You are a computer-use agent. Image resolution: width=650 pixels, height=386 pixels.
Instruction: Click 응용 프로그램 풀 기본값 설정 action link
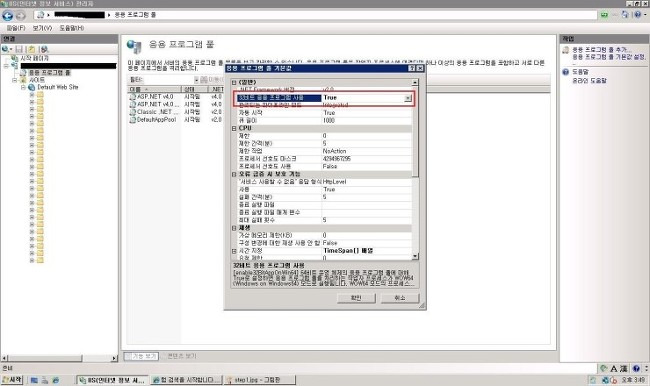pyautogui.click(x=609, y=56)
